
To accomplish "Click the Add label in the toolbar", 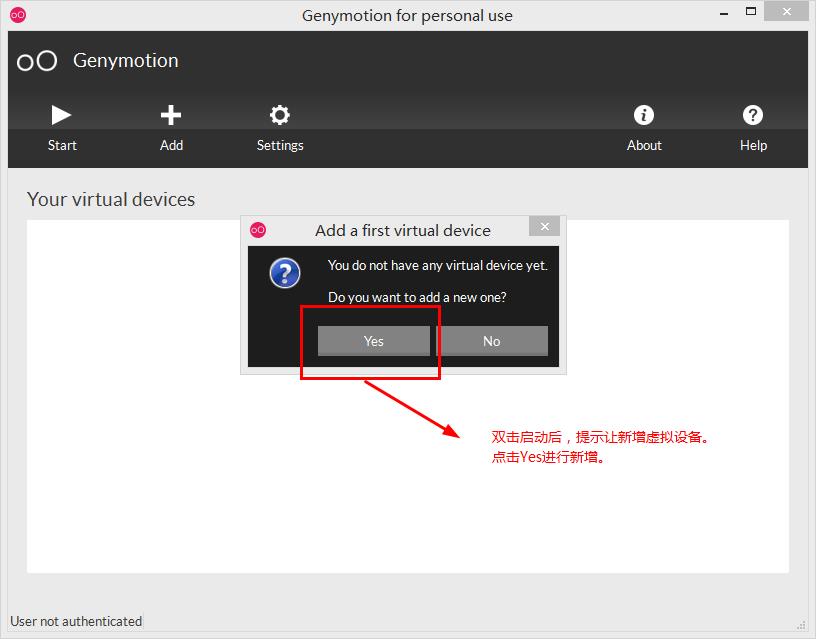I will 171,145.
